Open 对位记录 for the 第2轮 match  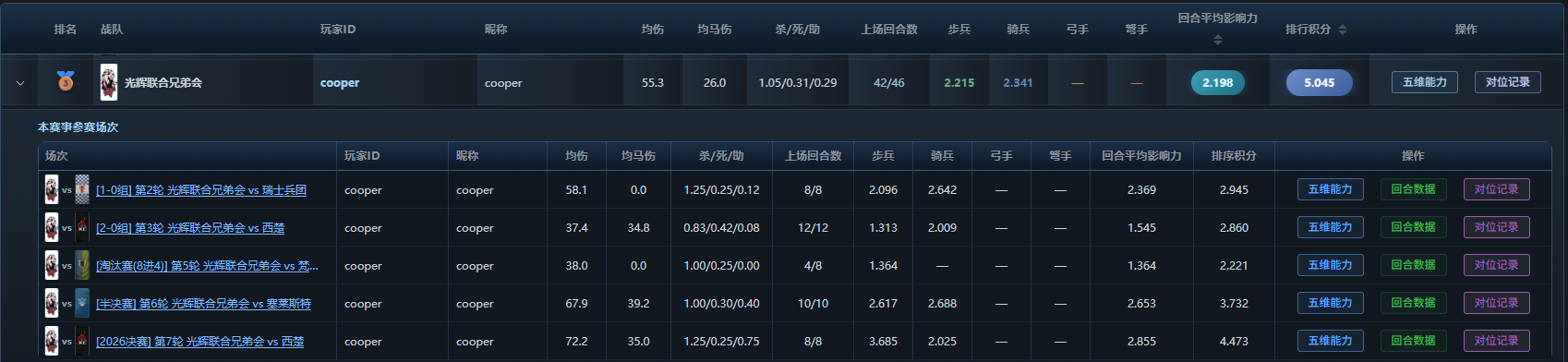coord(1497,189)
